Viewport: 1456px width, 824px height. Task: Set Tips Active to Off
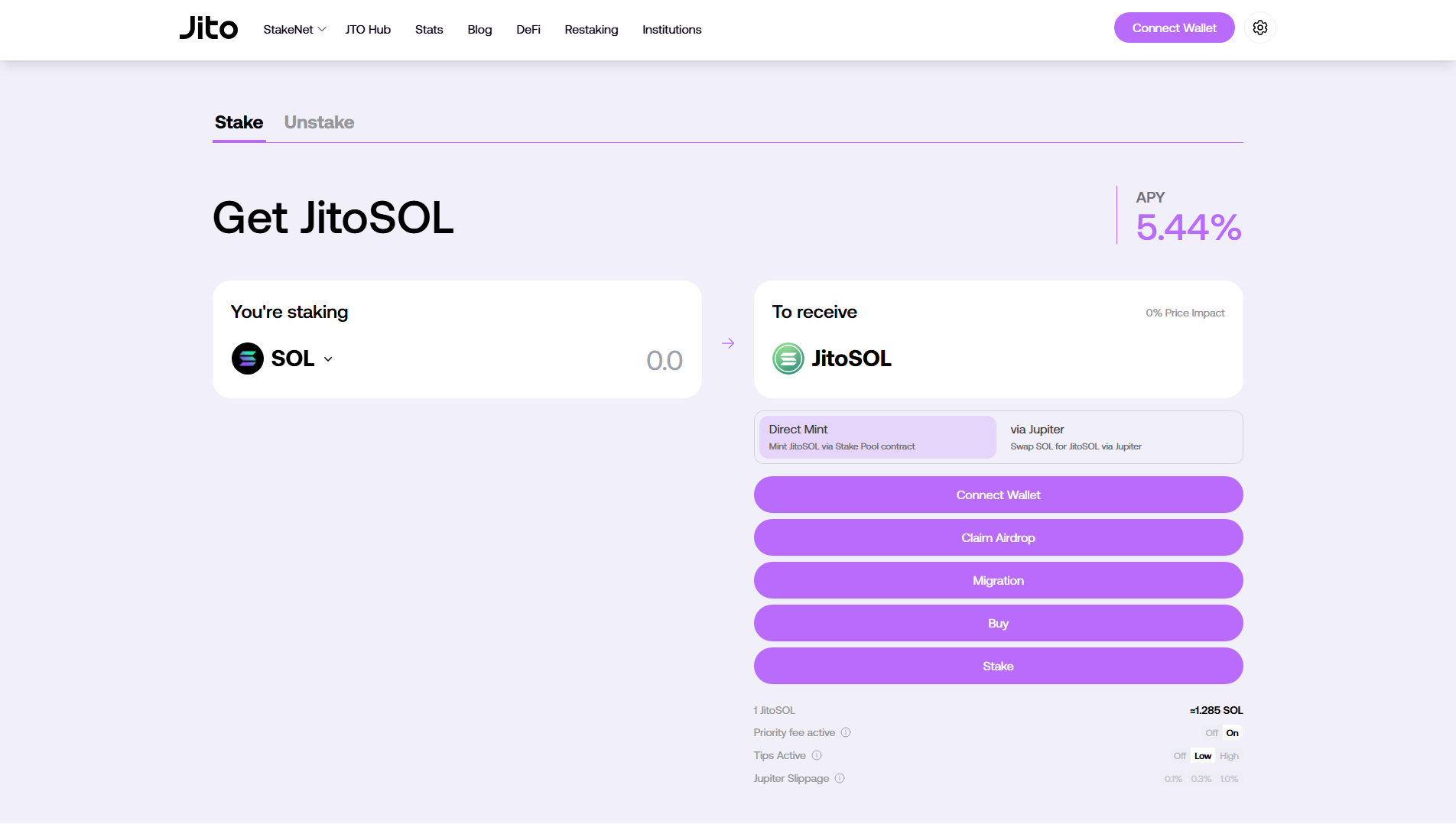[x=1180, y=756]
